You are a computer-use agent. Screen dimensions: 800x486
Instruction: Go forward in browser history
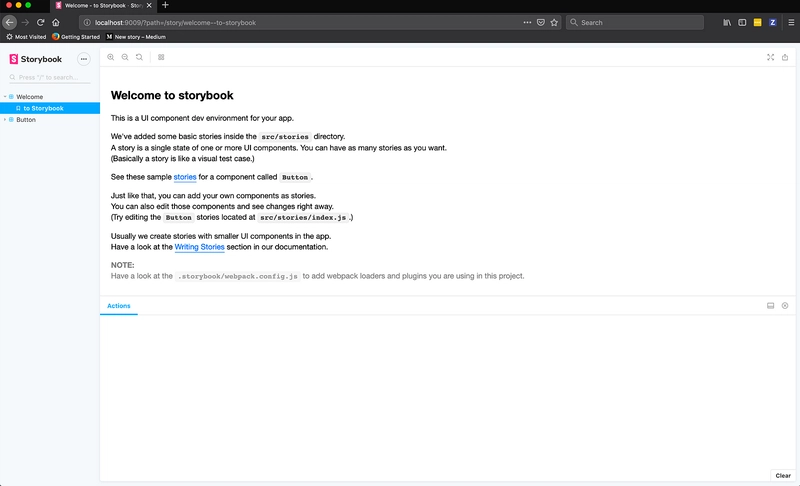(x=25, y=22)
